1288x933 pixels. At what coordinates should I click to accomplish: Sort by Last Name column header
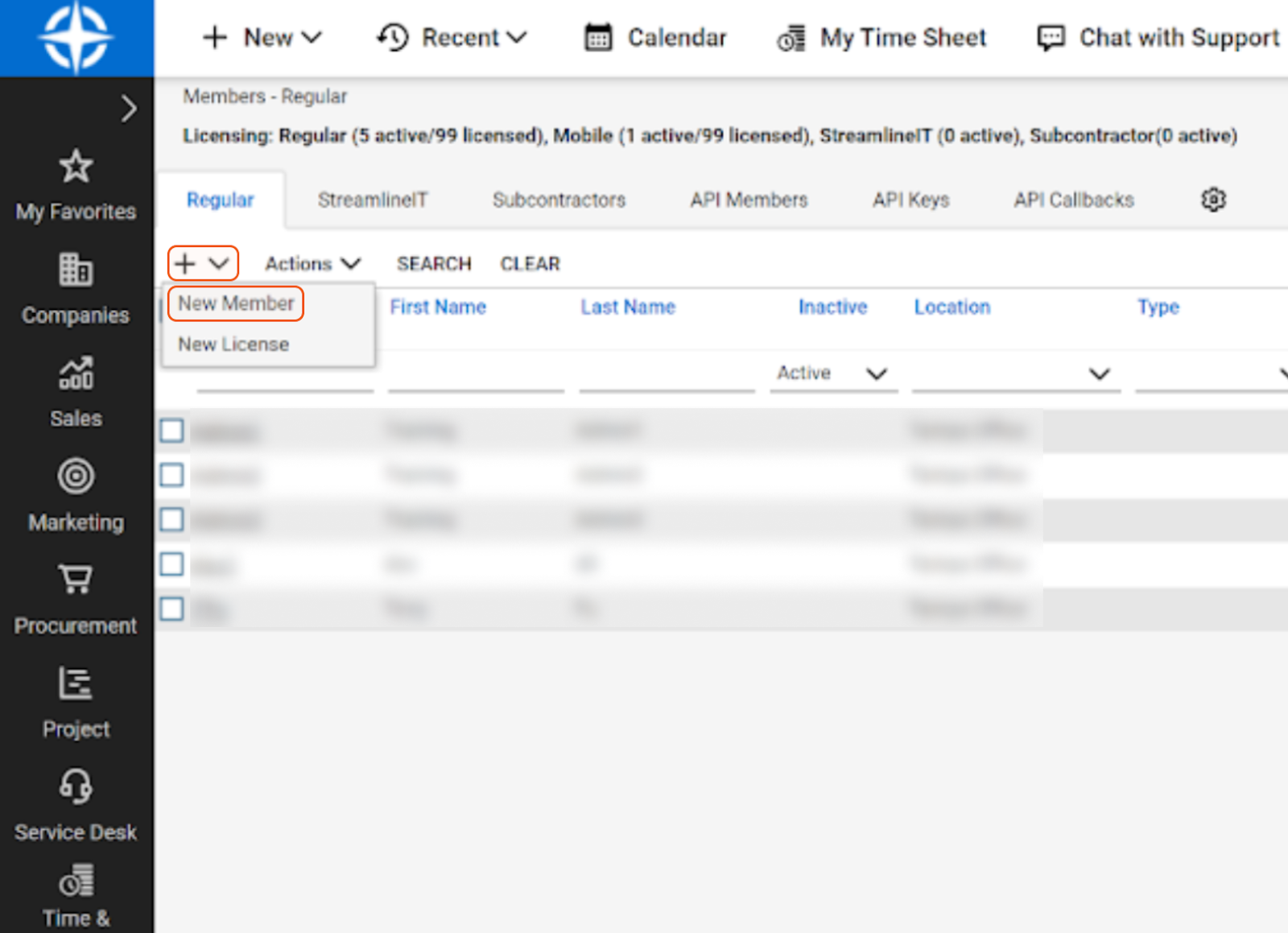[x=628, y=307]
